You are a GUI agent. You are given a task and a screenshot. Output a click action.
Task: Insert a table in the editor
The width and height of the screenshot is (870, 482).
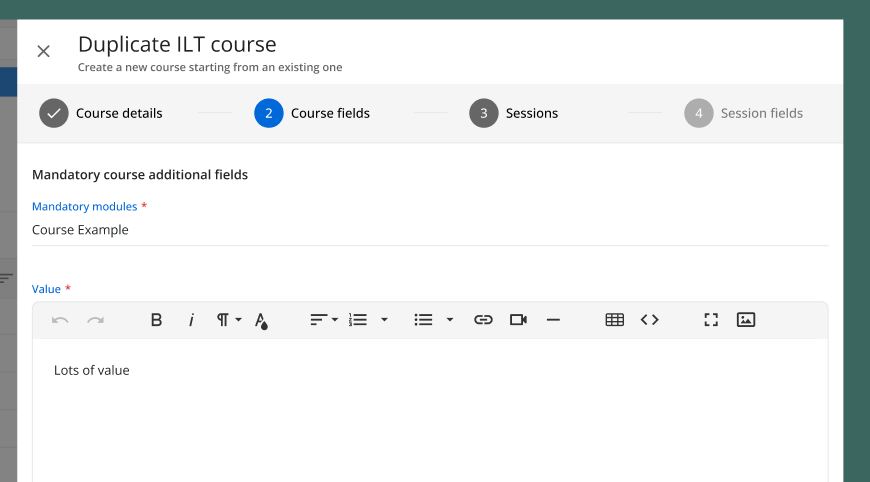615,320
